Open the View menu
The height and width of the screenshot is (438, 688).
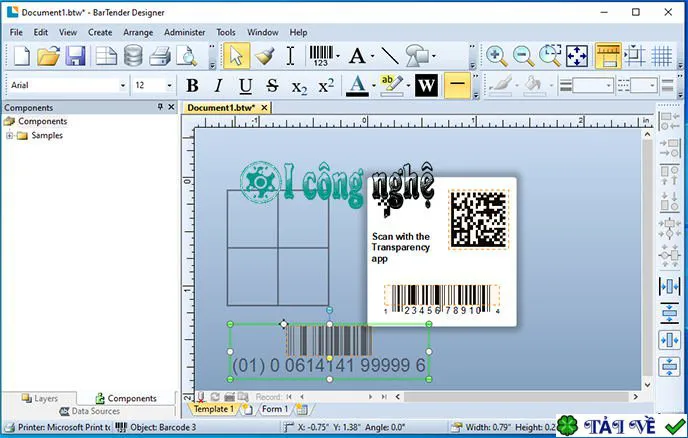(x=68, y=32)
